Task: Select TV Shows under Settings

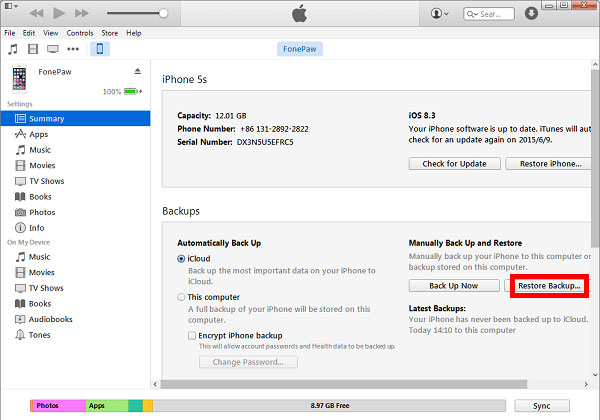Action: [75, 181]
